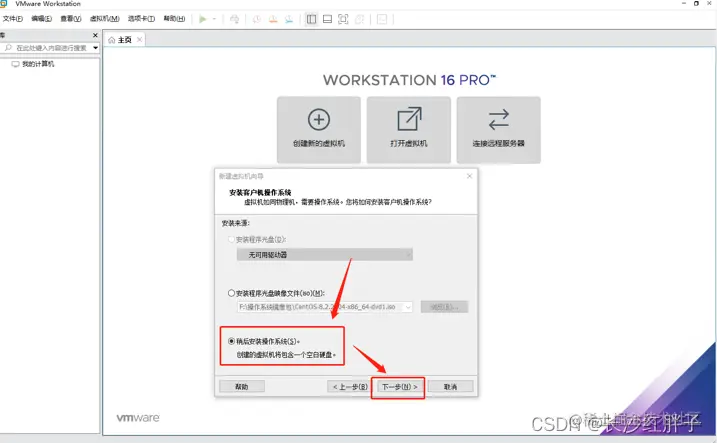Open the power options dropdown arrow beside play
Viewport: 717px width, 443px height.
[214, 19]
